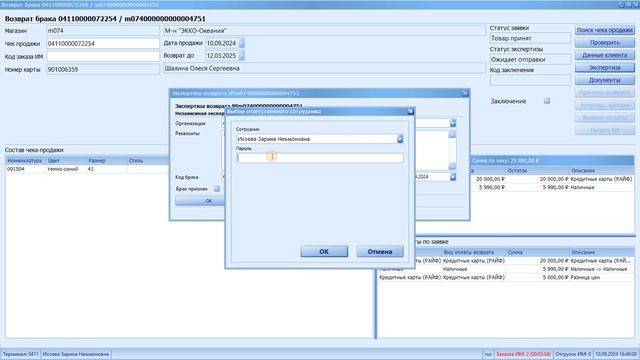Select the 'Разница цен' row description
The image size is (640, 360).
[602, 277]
